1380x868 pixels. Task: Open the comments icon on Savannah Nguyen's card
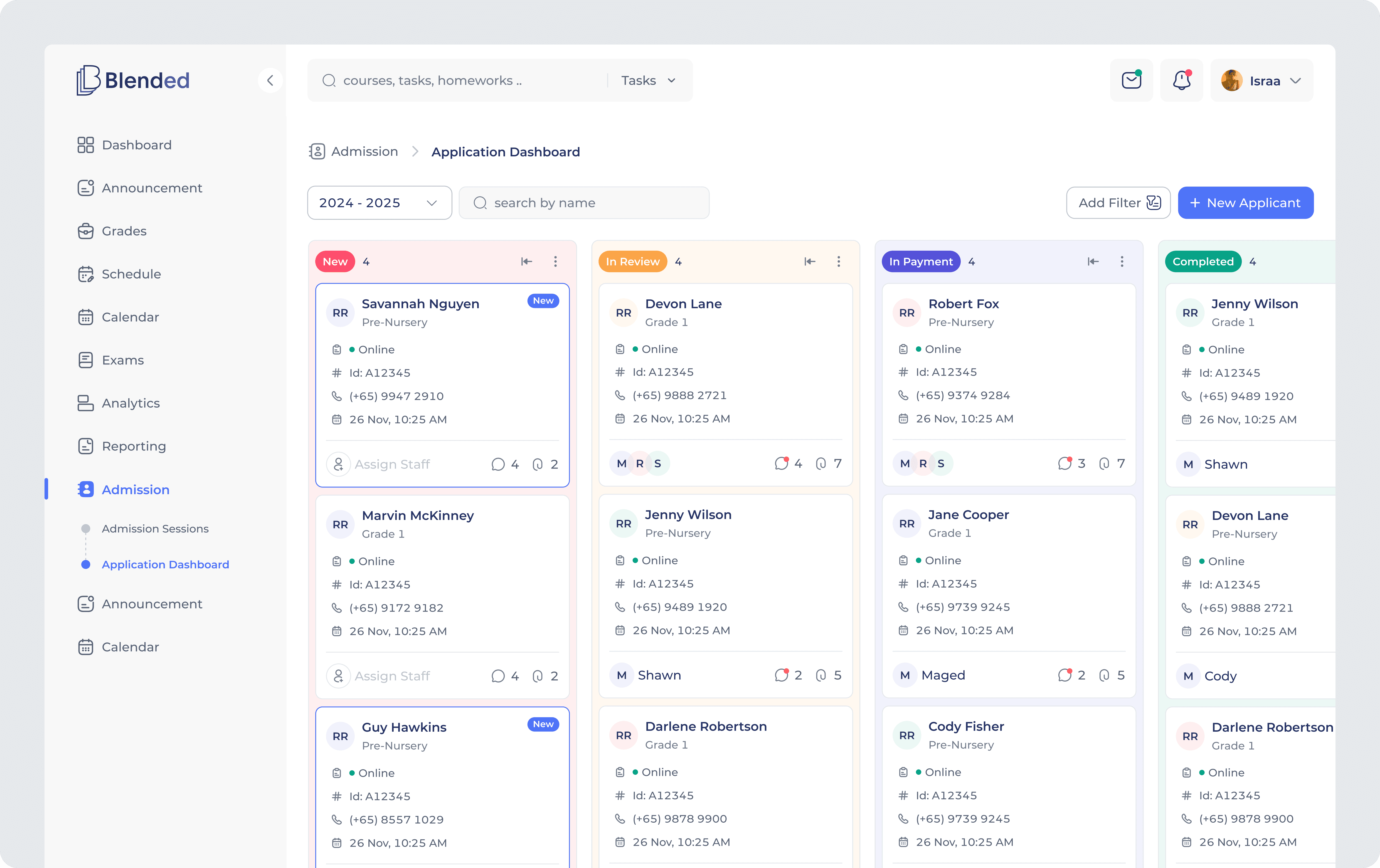(497, 464)
